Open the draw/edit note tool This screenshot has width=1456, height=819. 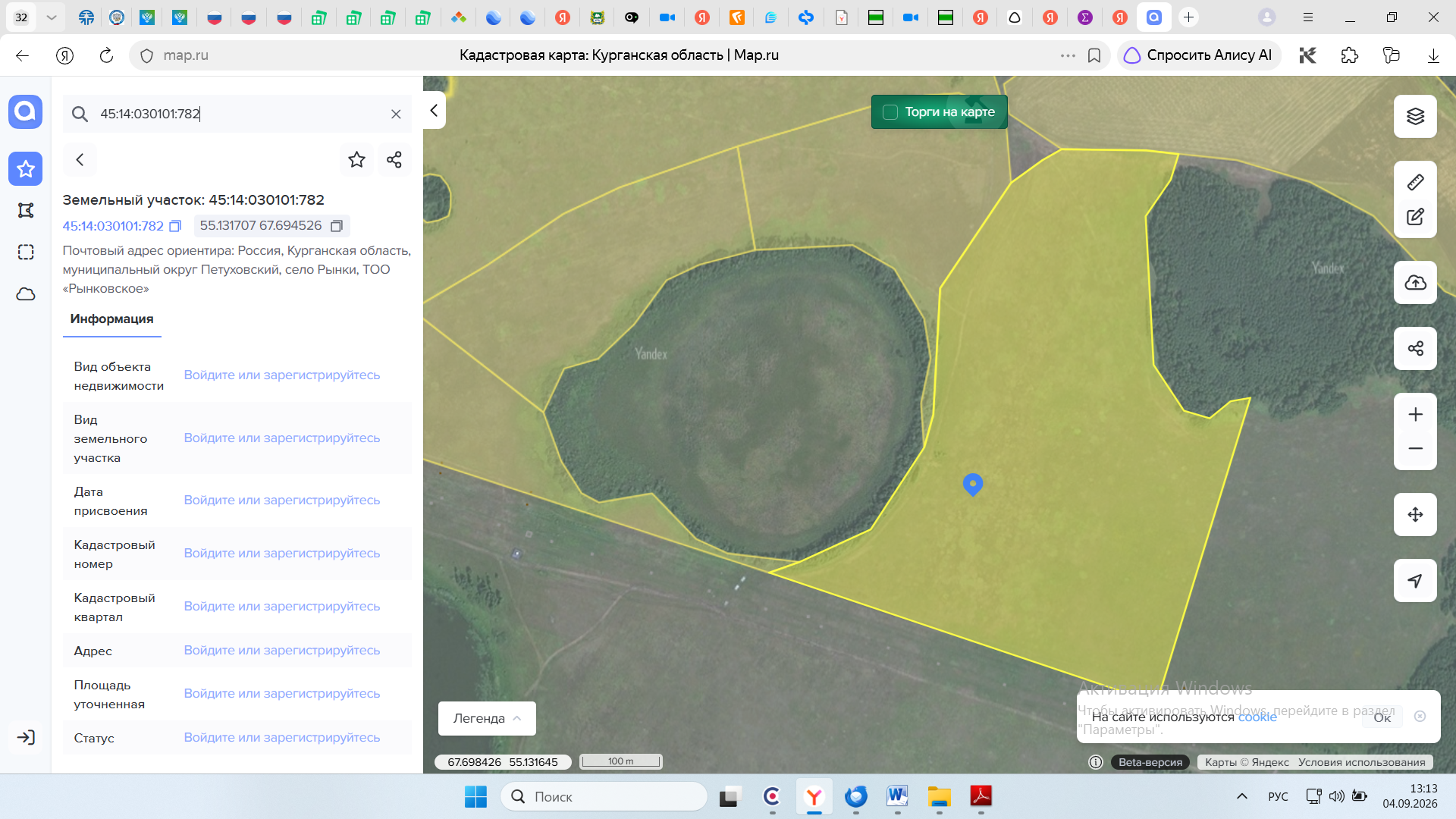tap(1415, 217)
